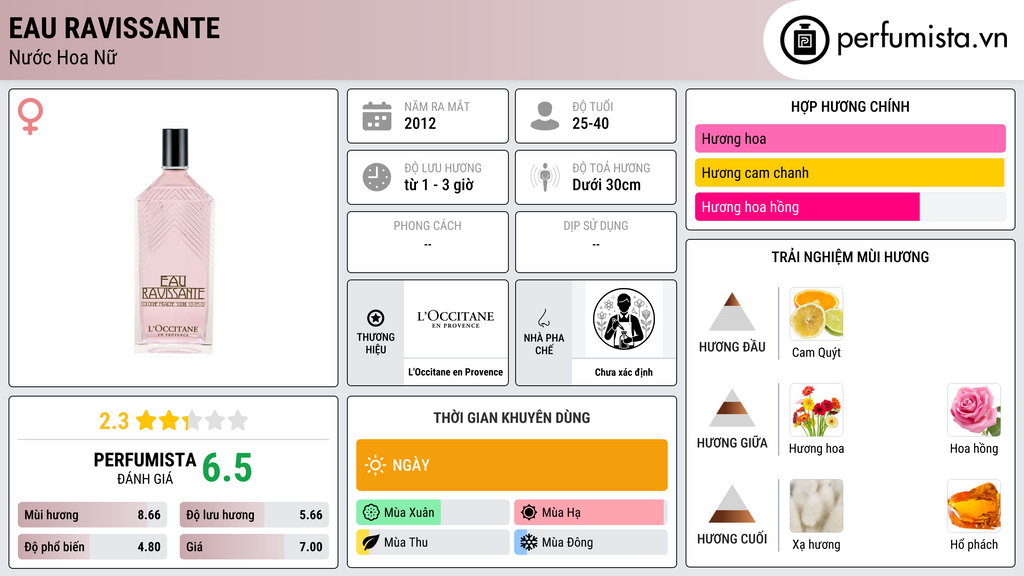Image resolution: width=1024 pixels, height=576 pixels.
Task: Click the yellow star rating icons
Action: click(192, 420)
